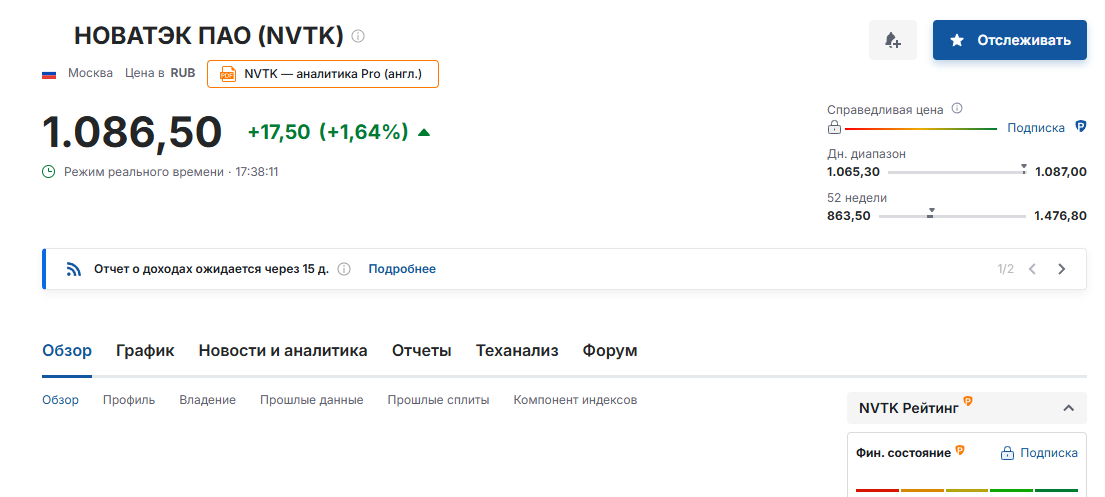Open the Прошлые сплиты sub-tab

(438, 400)
